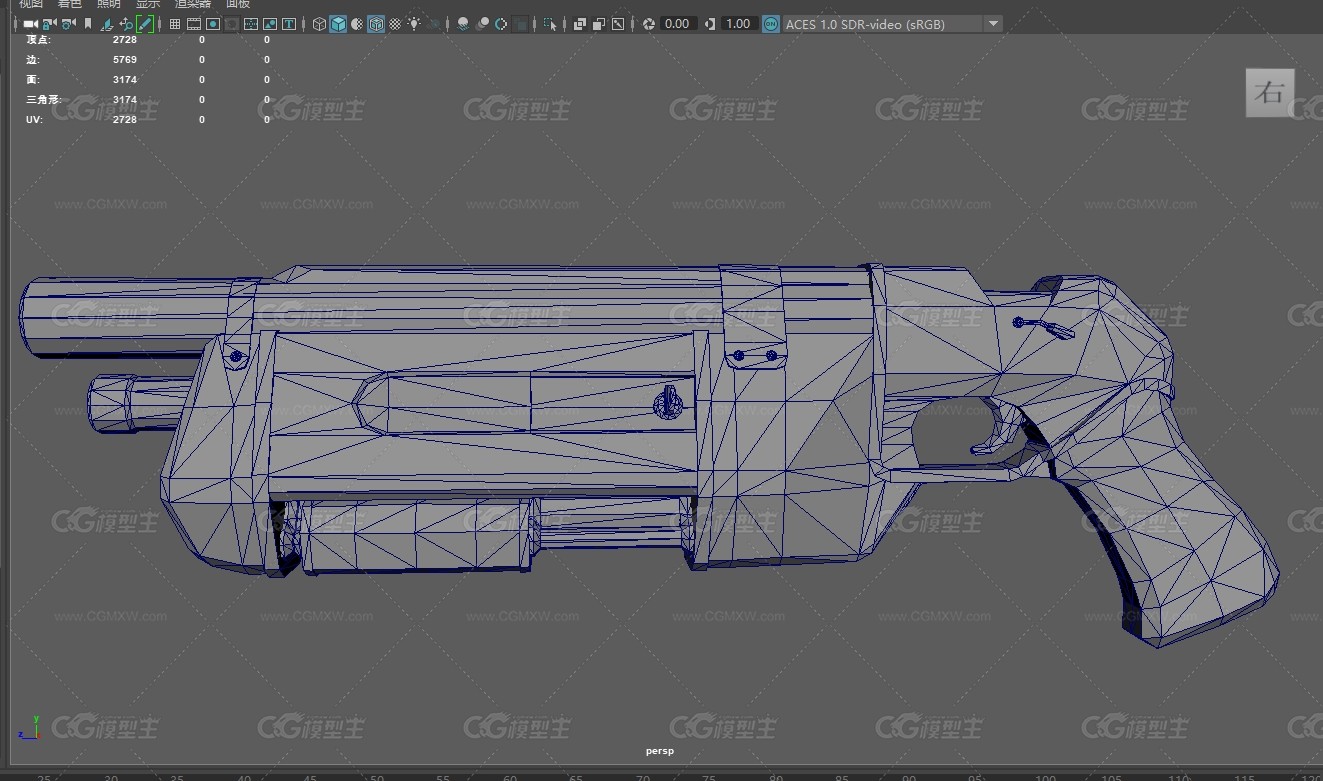1323x781 pixels.
Task: Click the 面 face count 3174
Action: (125, 79)
